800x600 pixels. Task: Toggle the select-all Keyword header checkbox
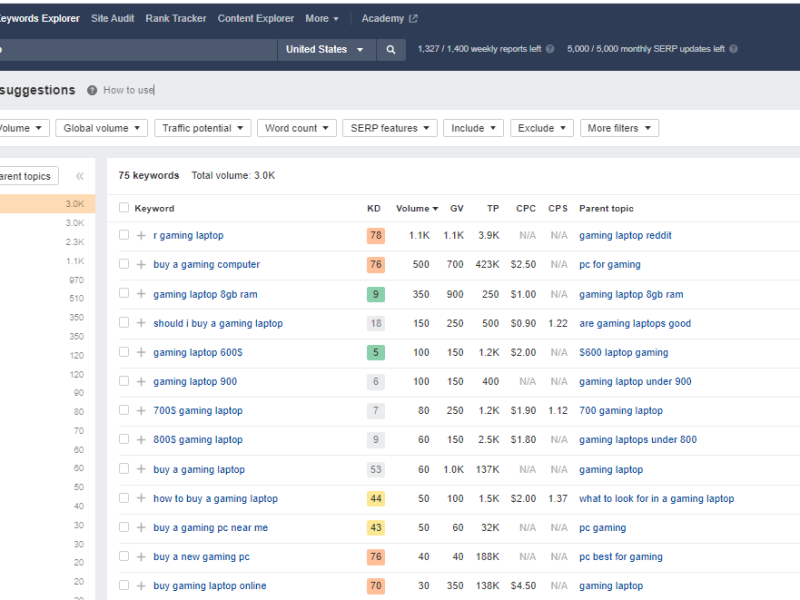[124, 208]
